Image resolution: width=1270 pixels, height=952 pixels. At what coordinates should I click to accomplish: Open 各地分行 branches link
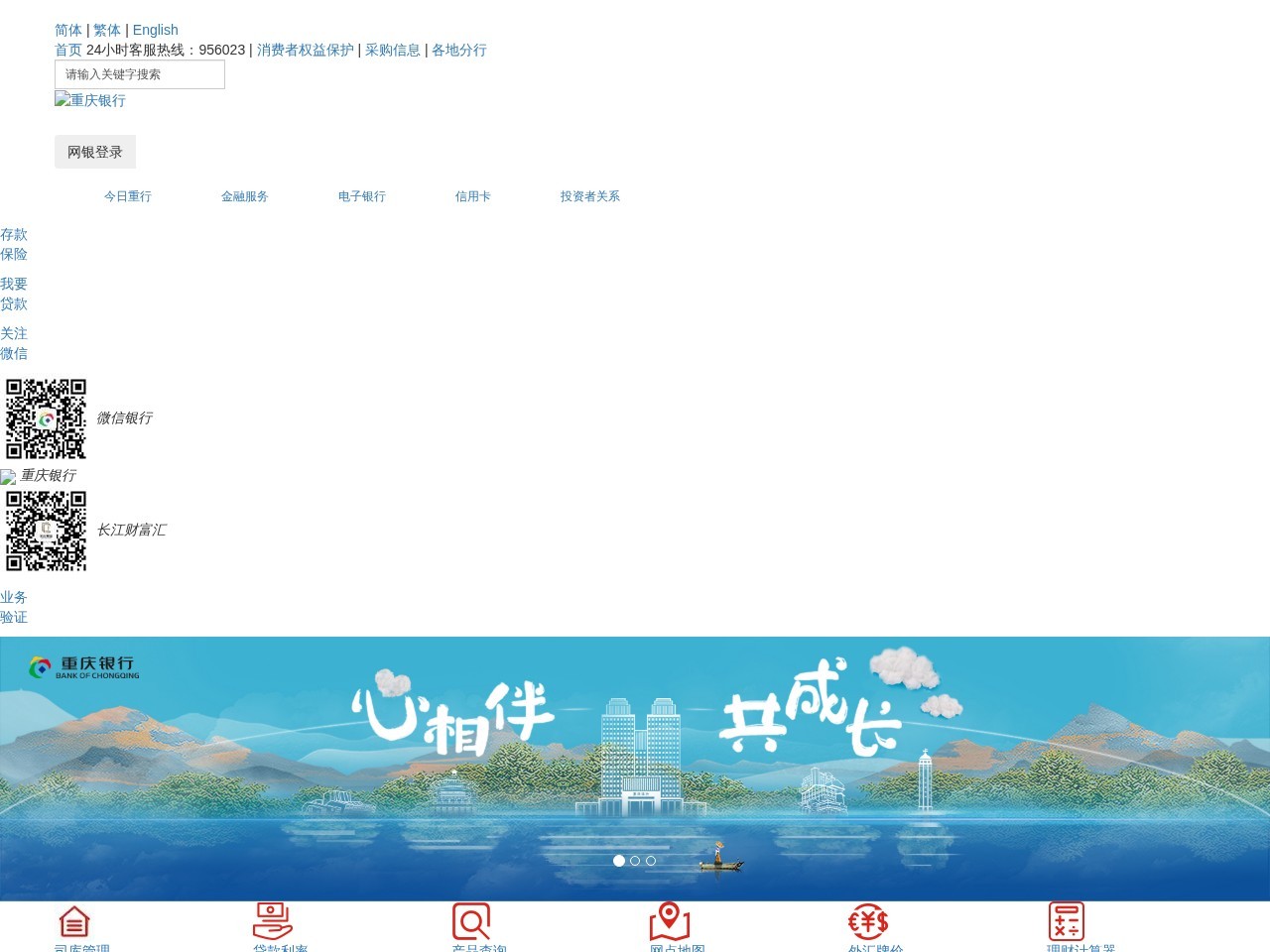(x=459, y=50)
